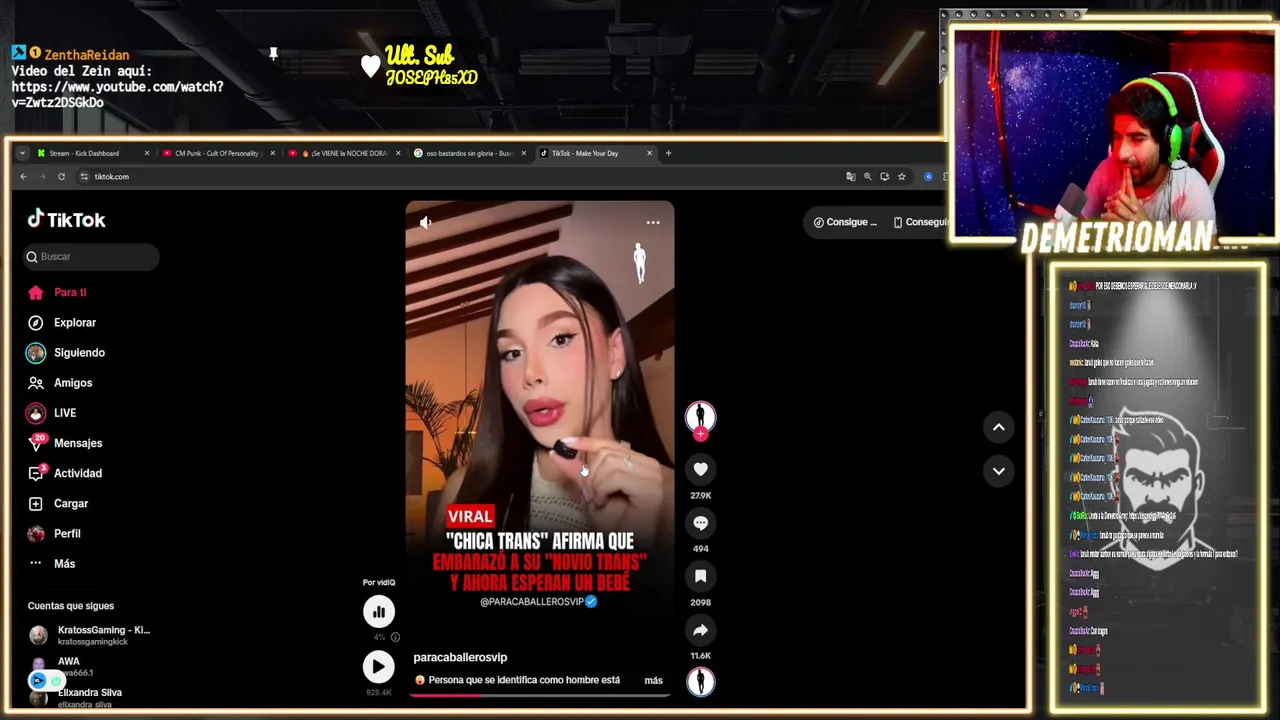Share the video with arrow icon
Viewport: 1280px width, 720px height.
[x=700, y=630]
